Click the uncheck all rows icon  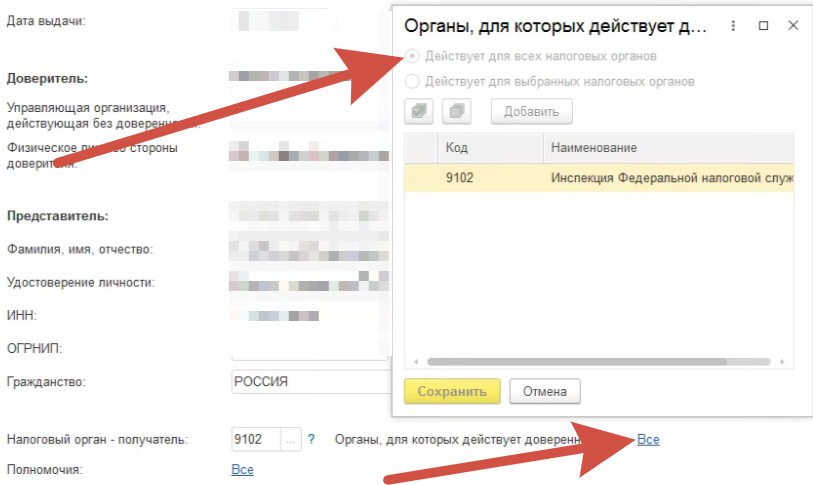(x=455, y=111)
